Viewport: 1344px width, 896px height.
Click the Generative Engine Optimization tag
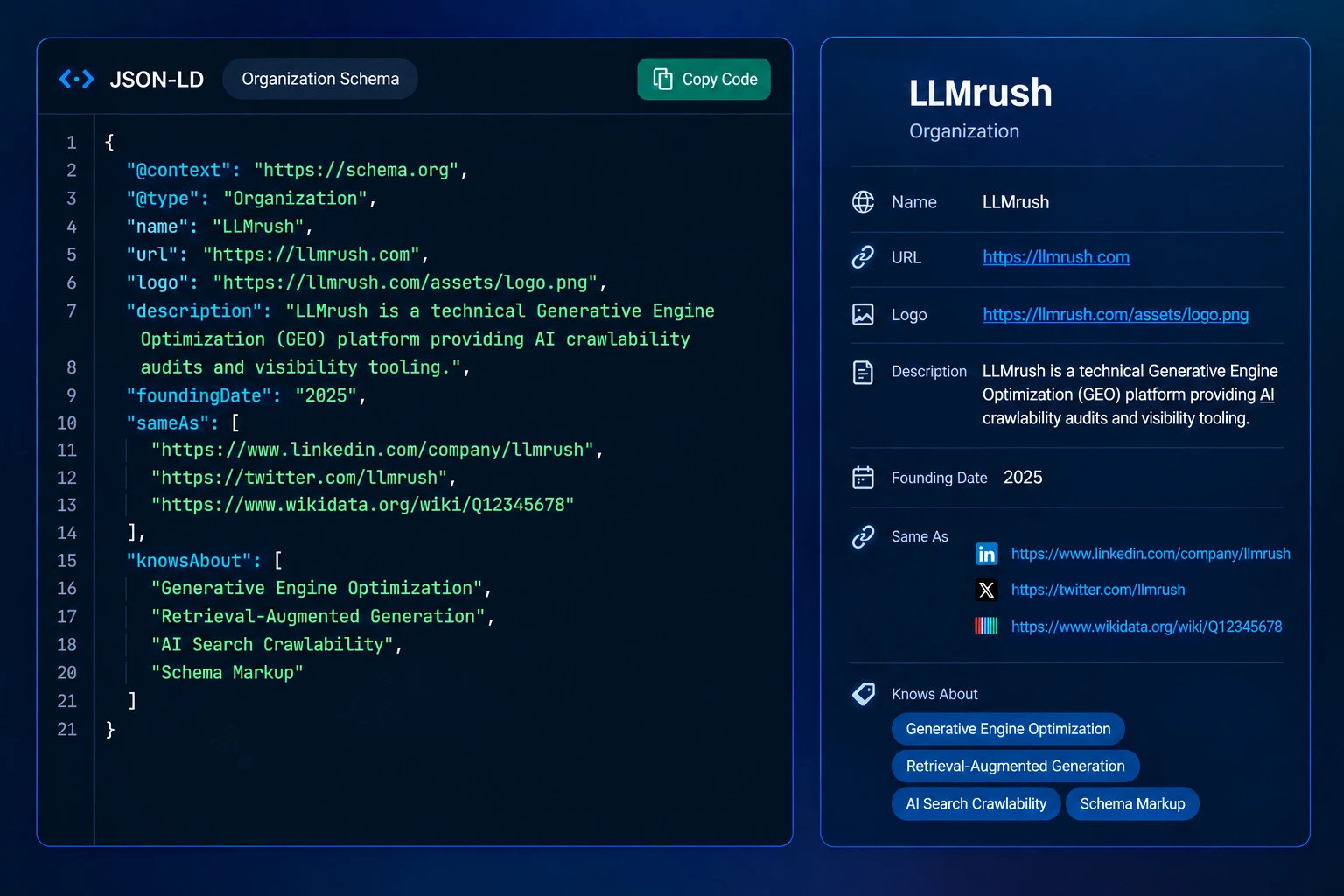tap(1008, 729)
